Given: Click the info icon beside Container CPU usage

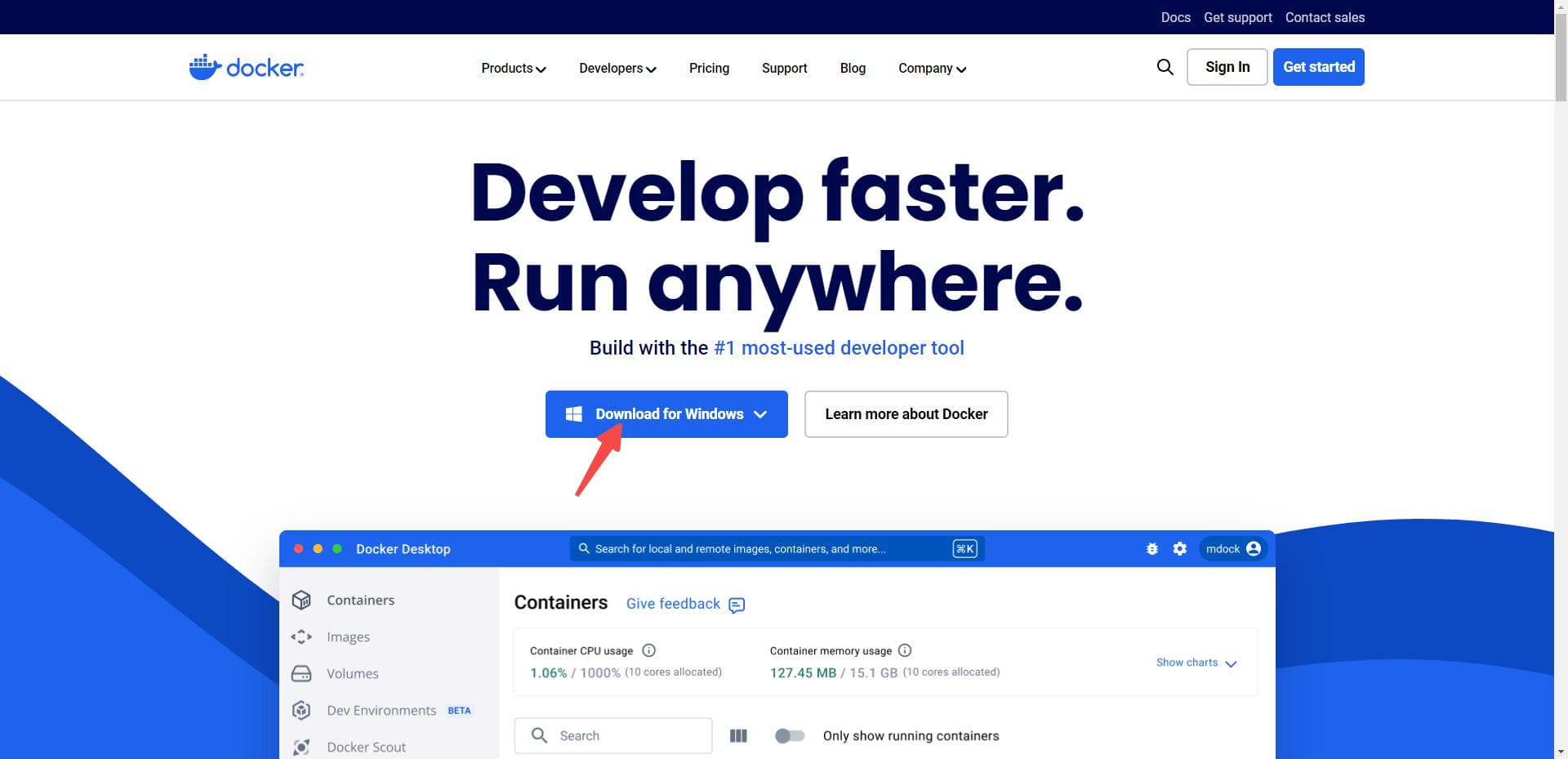Looking at the screenshot, I should coord(649,650).
